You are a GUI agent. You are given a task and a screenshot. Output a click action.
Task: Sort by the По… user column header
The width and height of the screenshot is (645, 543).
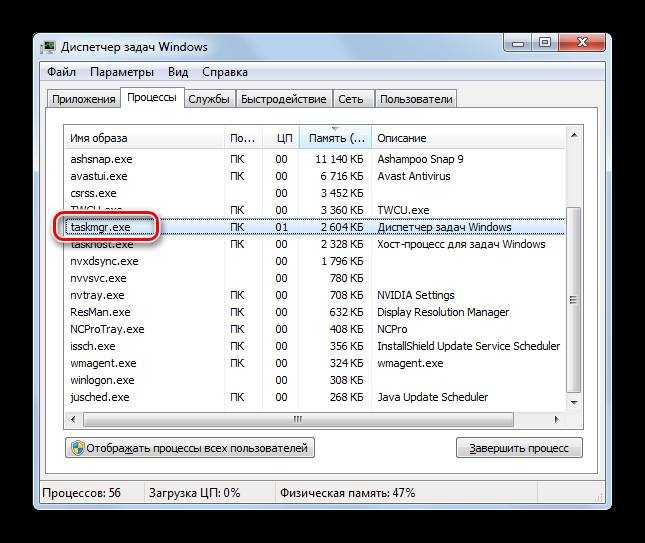243,138
